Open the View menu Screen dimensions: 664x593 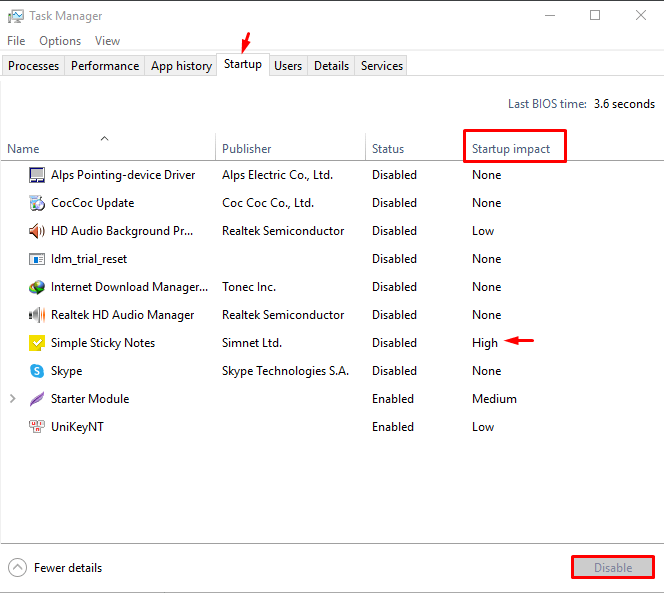pos(107,41)
